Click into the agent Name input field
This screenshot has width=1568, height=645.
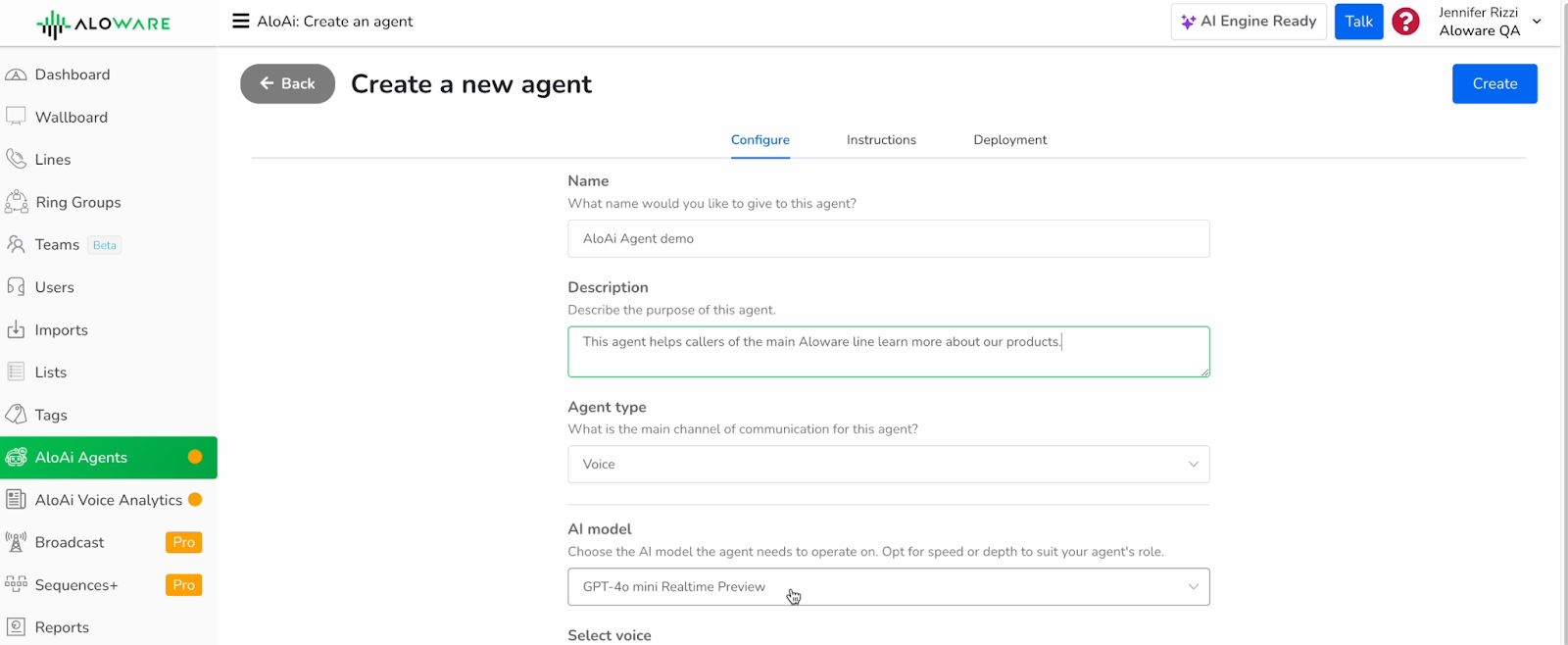coord(889,239)
